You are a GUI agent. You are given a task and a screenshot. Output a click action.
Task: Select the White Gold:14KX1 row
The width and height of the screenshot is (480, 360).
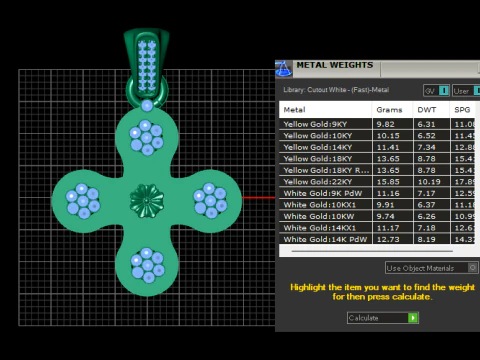point(377,228)
